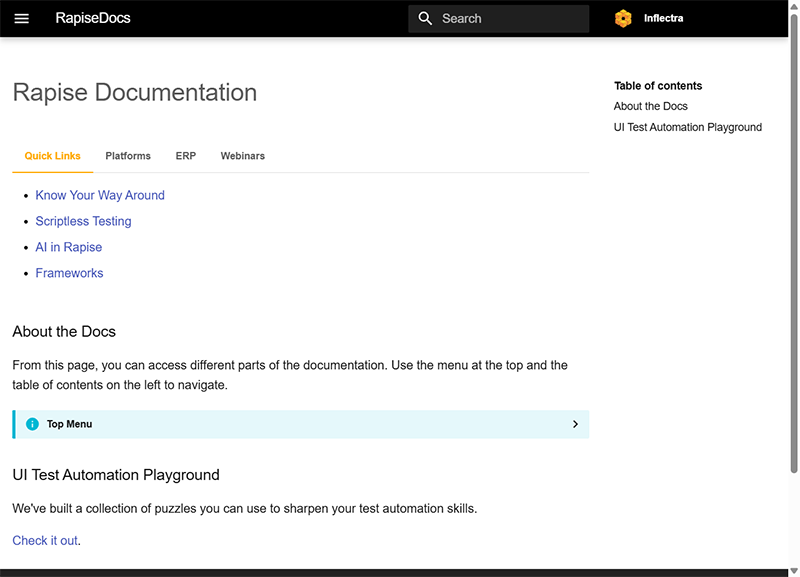Expand the Top Menu collapsible block
Screen dimensions: 800x577
pyautogui.click(x=300, y=424)
